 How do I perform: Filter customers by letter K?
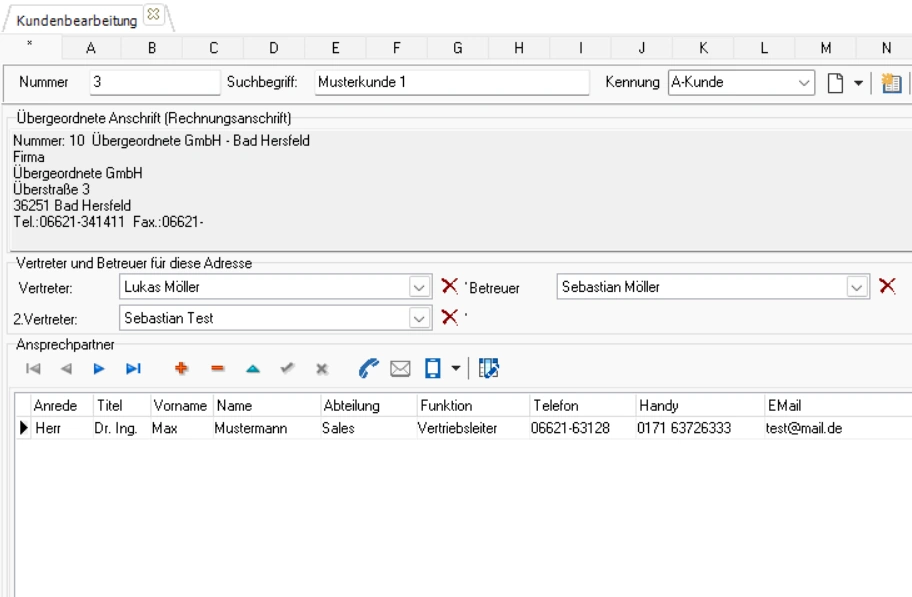[x=703, y=48]
